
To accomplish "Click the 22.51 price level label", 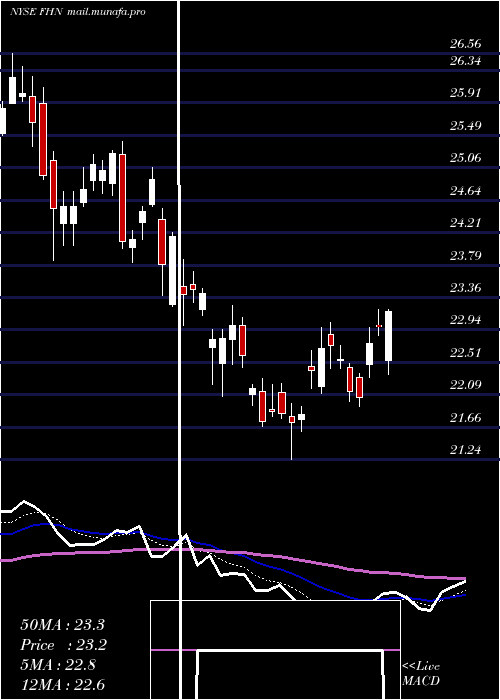I will tap(466, 353).
